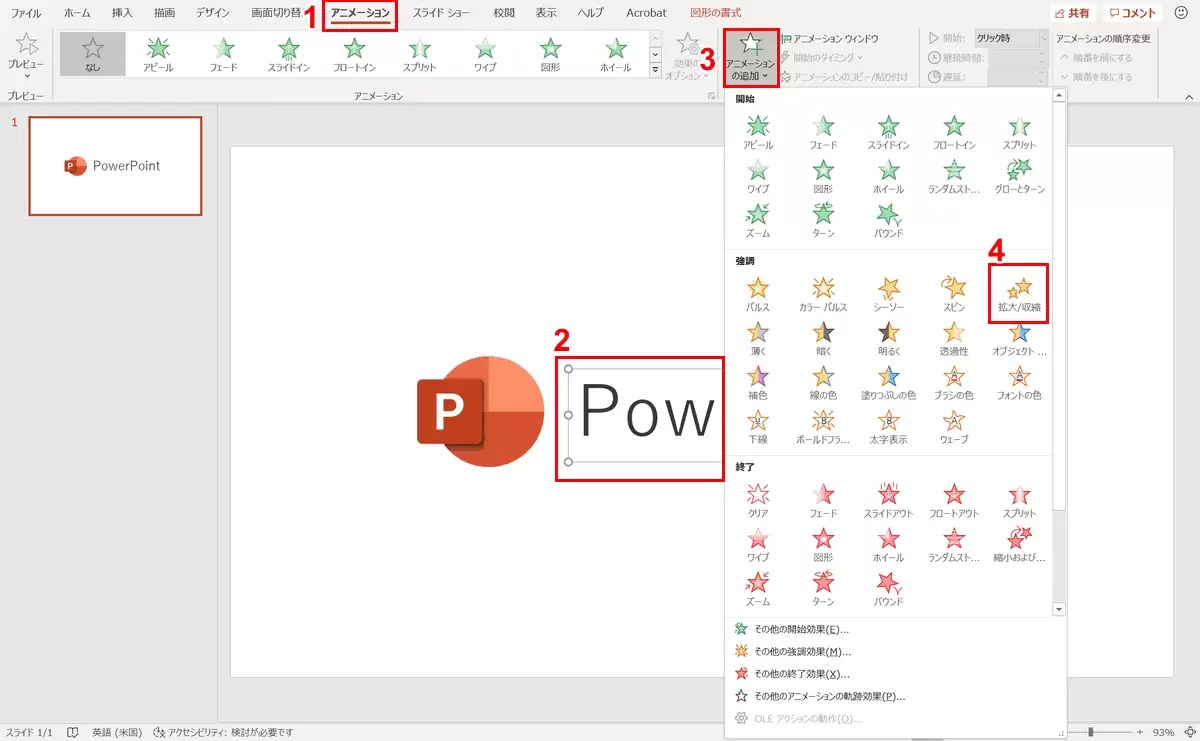Apply 下線 emphasis effect
Viewport: 1200px width, 741px height.
(x=758, y=426)
